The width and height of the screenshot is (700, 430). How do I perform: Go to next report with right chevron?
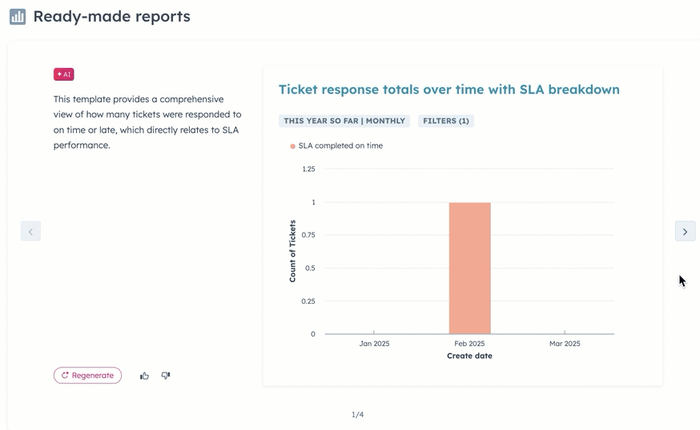point(685,231)
